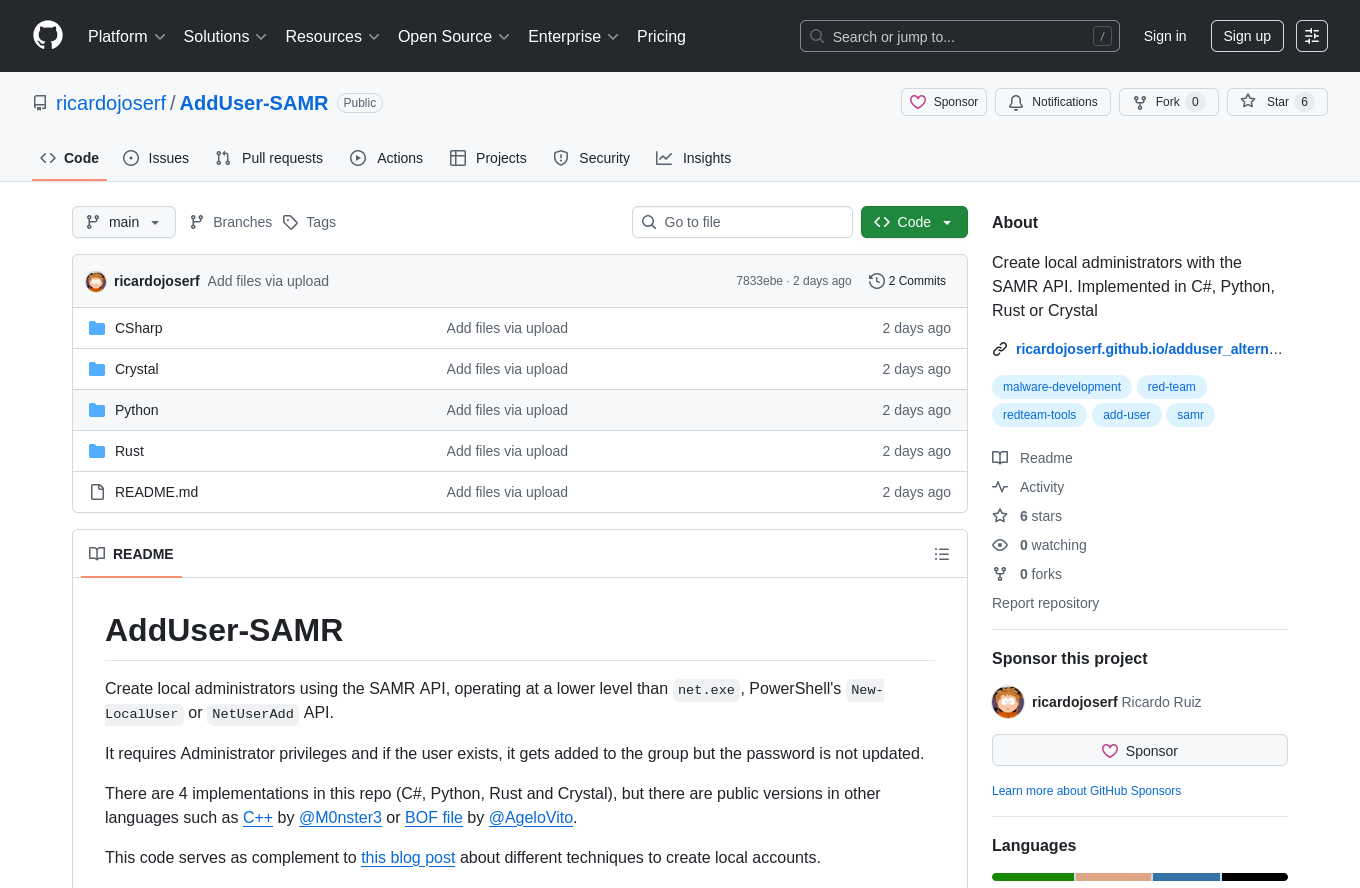This screenshot has height=888, width=1360.
Task: Click the Sign up button
Action: point(1246,36)
